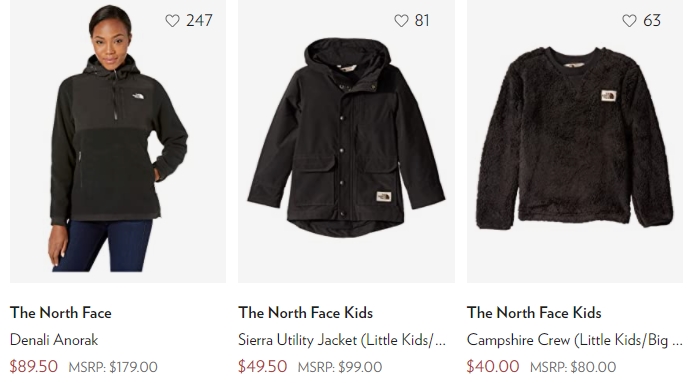Click heart icon on Sierra Utility Jacket

[401, 21]
